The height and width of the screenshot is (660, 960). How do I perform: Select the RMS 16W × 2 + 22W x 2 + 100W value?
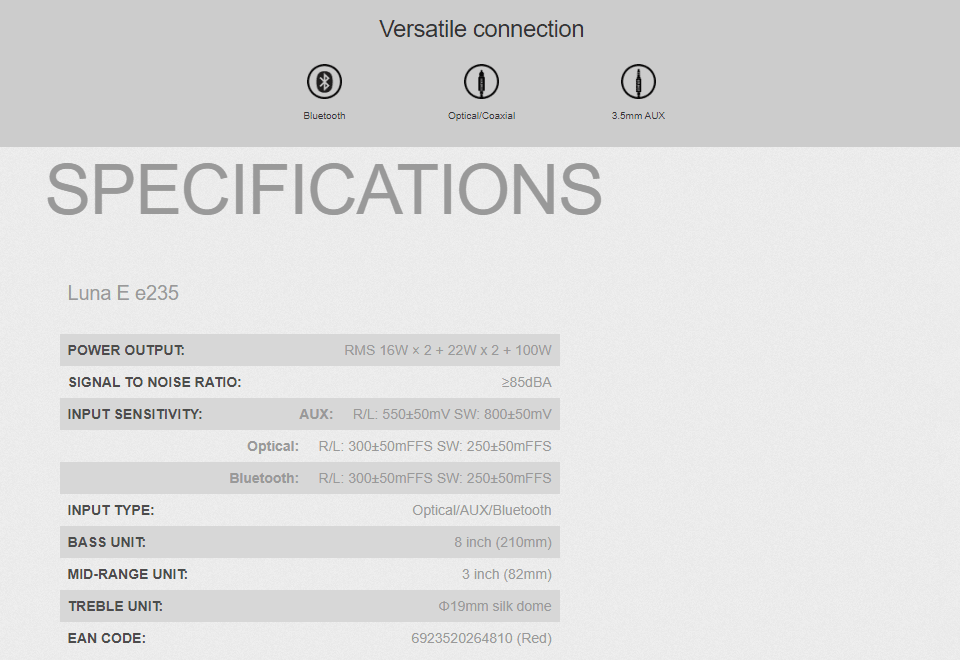point(448,350)
